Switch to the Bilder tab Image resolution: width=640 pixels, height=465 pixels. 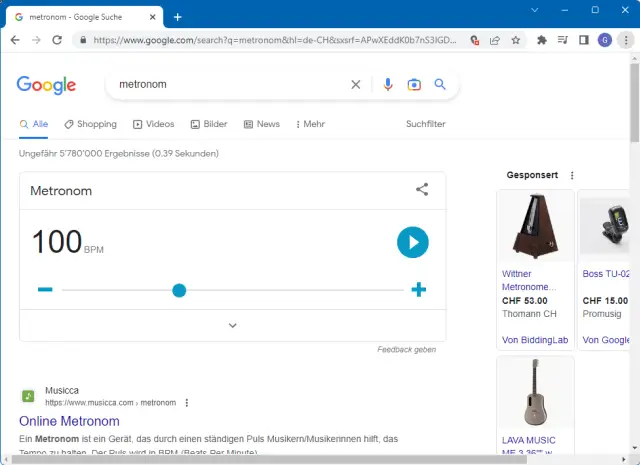coord(209,124)
